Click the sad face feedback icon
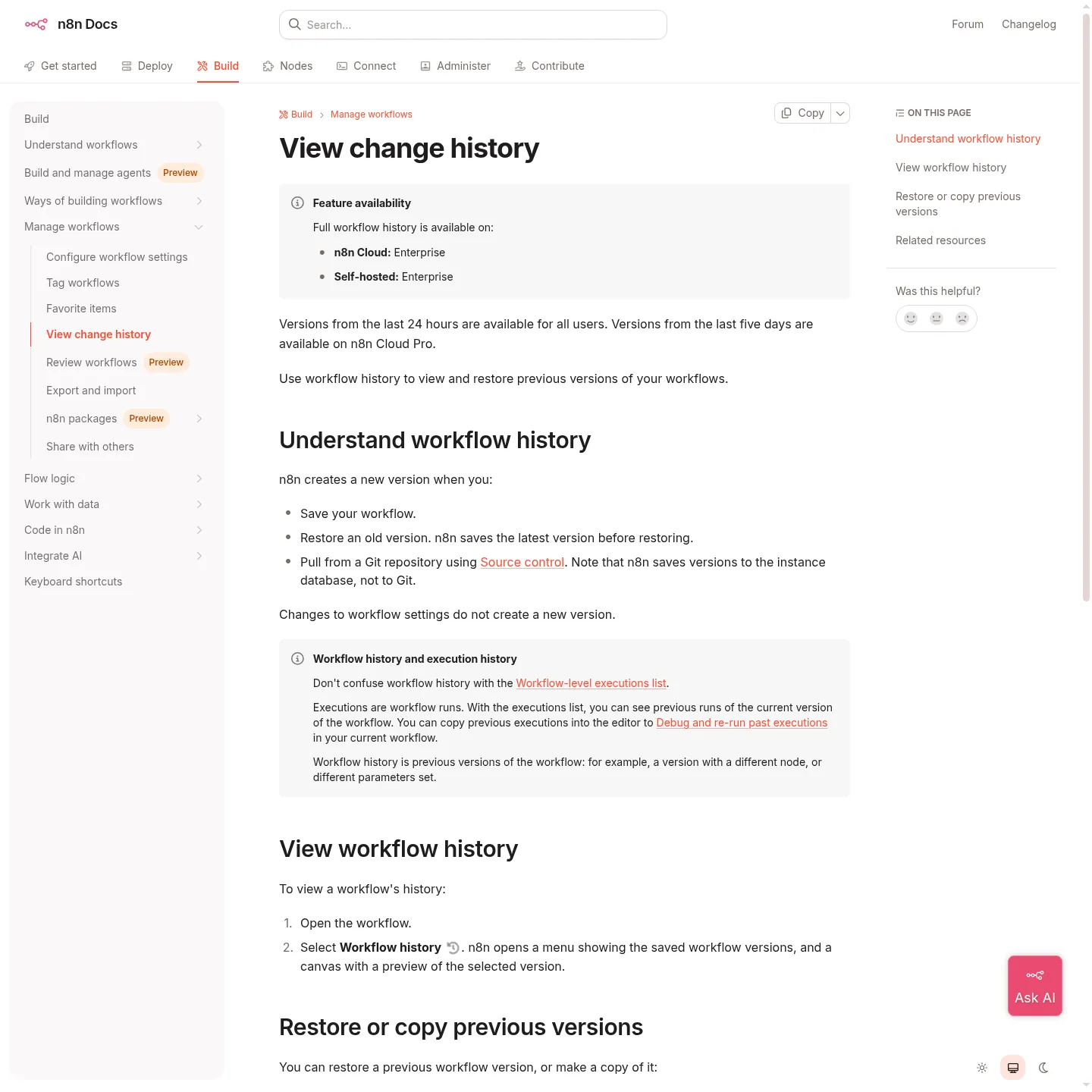1092x1092 pixels. pyautogui.click(x=962, y=318)
